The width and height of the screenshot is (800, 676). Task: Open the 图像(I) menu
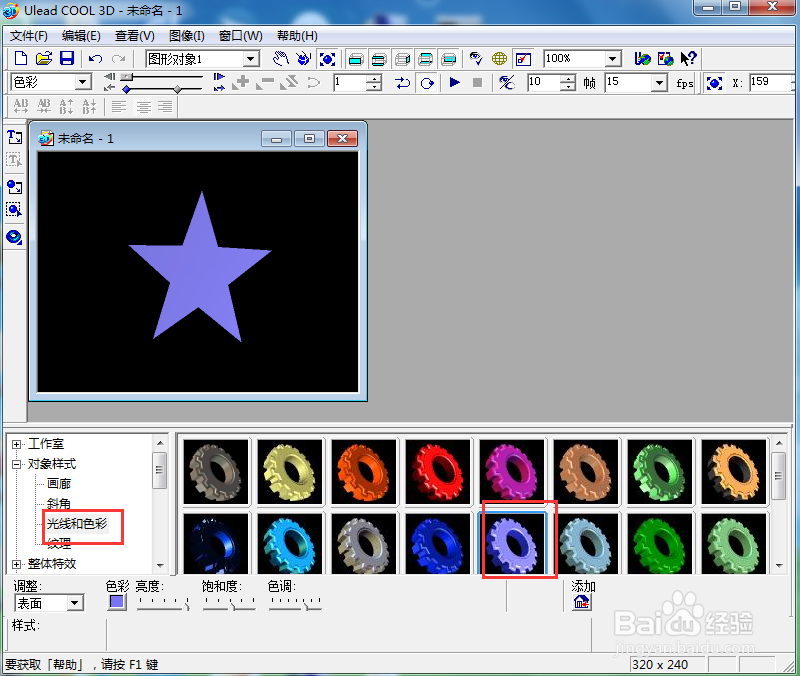(x=187, y=36)
